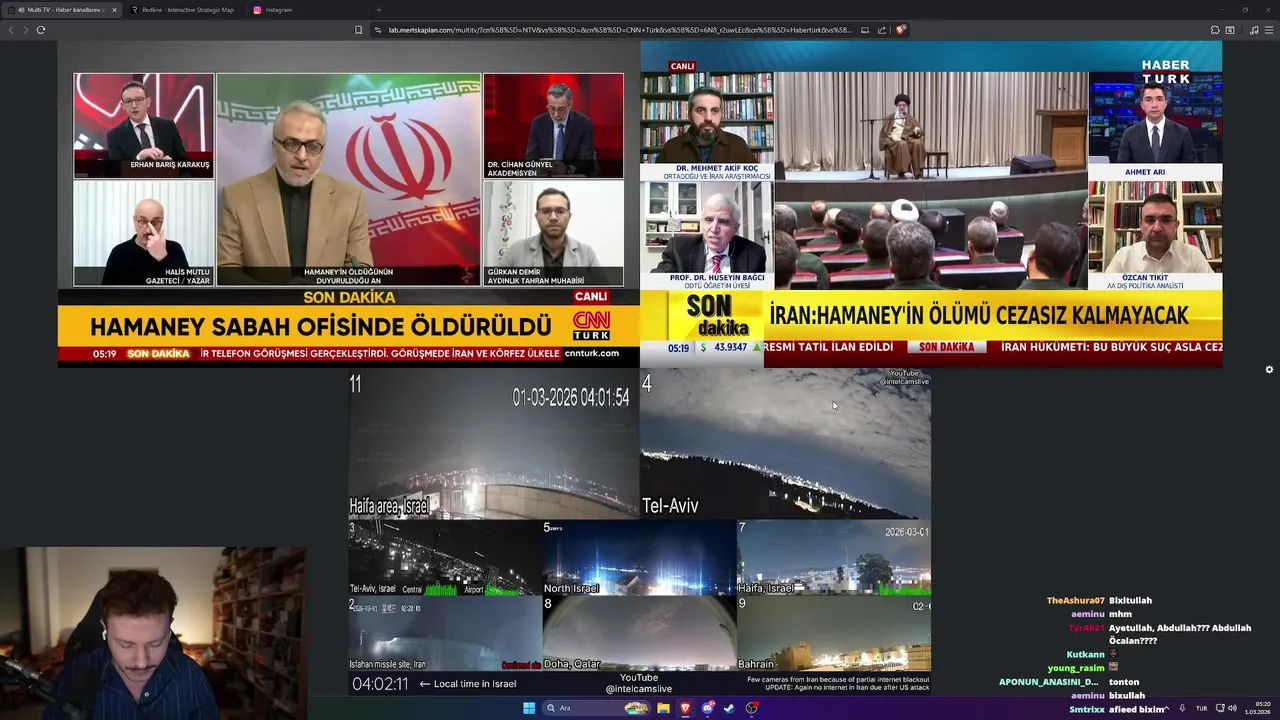Screen dimensions: 1280x720
Task: Open new browser tab with plus
Action: (x=378, y=10)
